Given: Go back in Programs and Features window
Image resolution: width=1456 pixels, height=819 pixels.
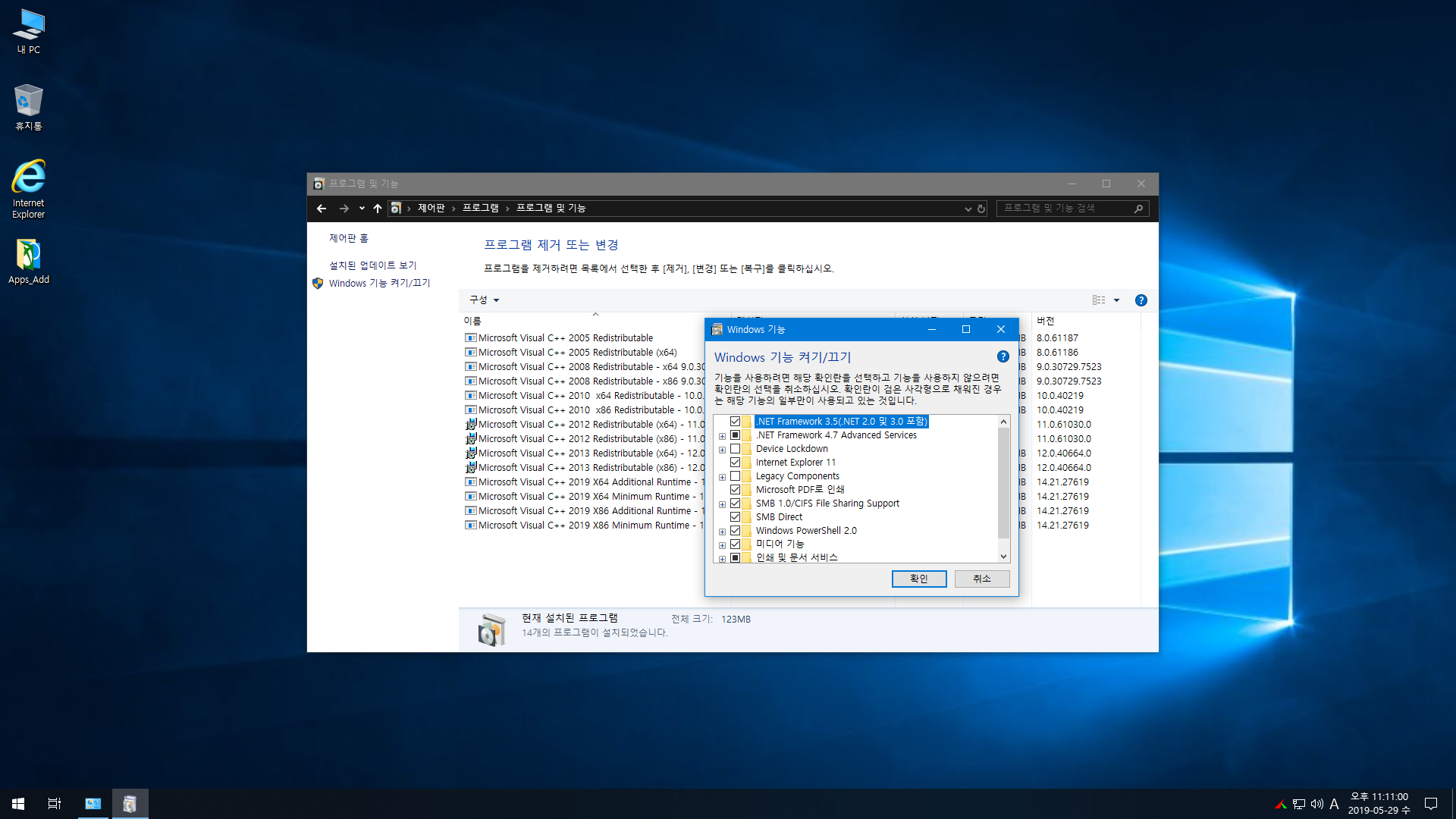Looking at the screenshot, I should tap(322, 208).
